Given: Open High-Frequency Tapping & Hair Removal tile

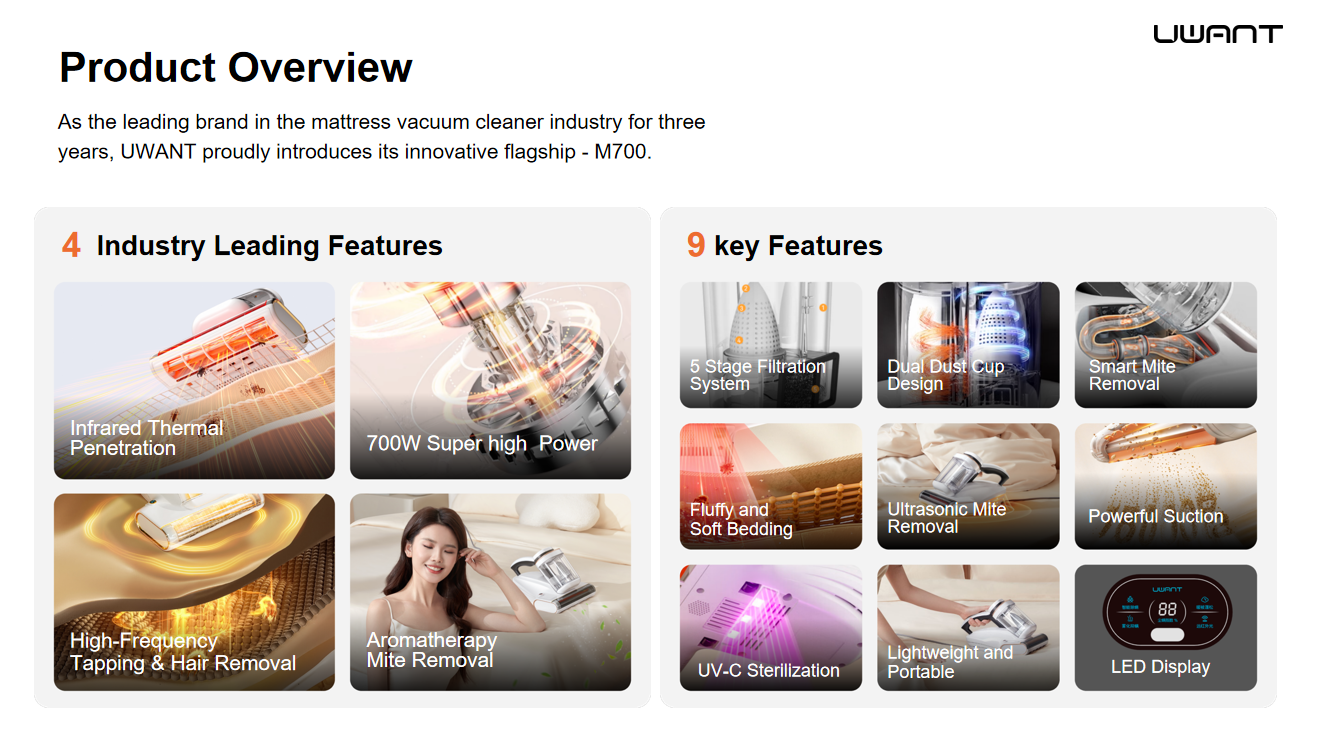Looking at the screenshot, I should (x=194, y=592).
